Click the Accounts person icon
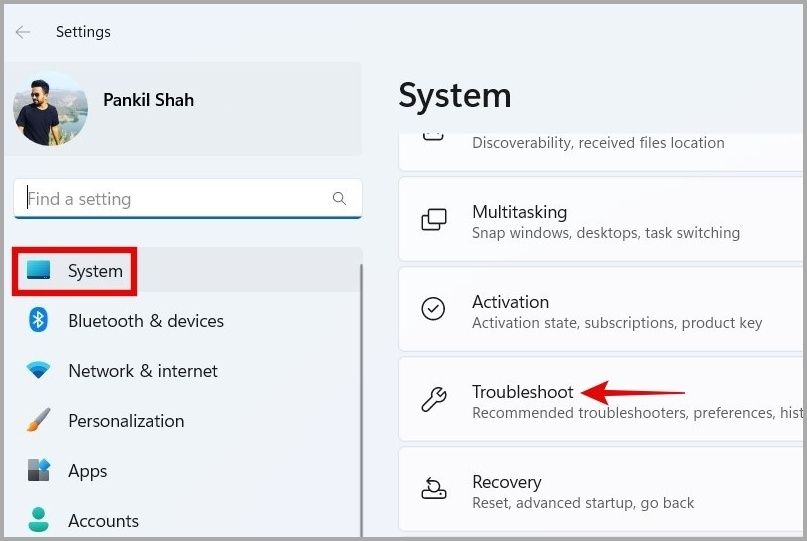Screen dimensions: 807x541 pos(39,519)
